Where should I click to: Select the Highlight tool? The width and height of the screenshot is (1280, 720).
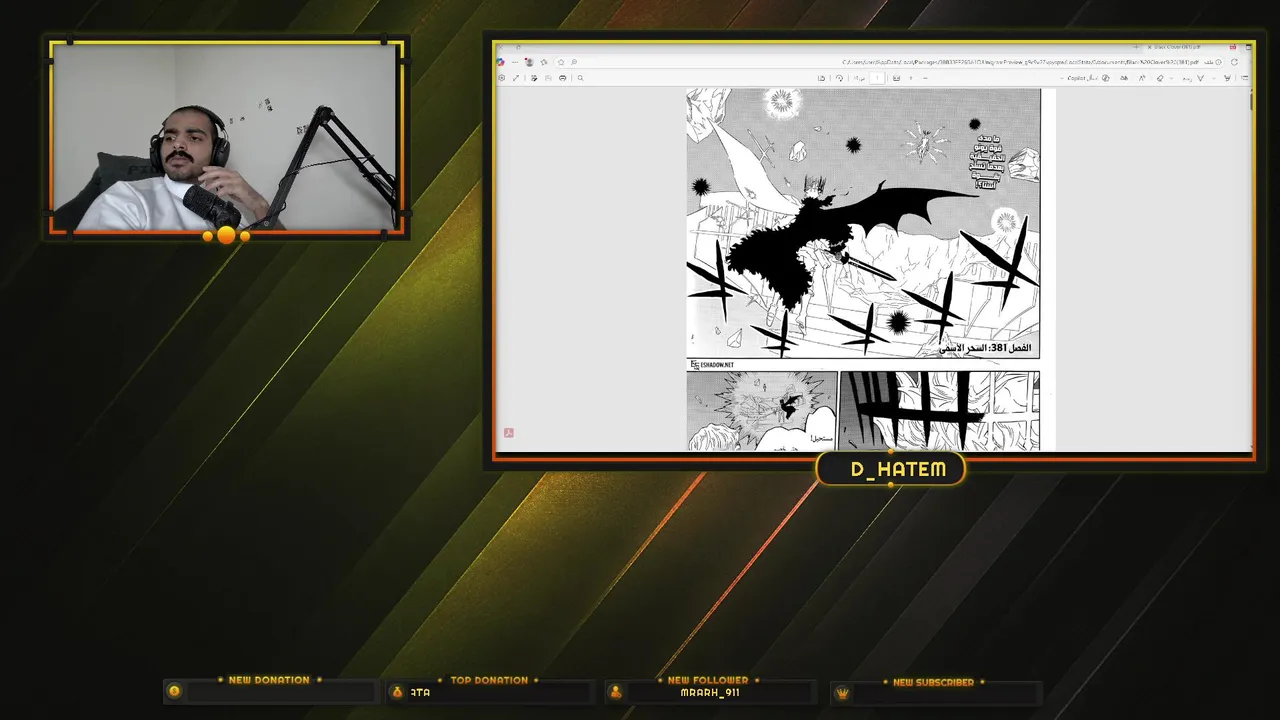coord(1227,78)
